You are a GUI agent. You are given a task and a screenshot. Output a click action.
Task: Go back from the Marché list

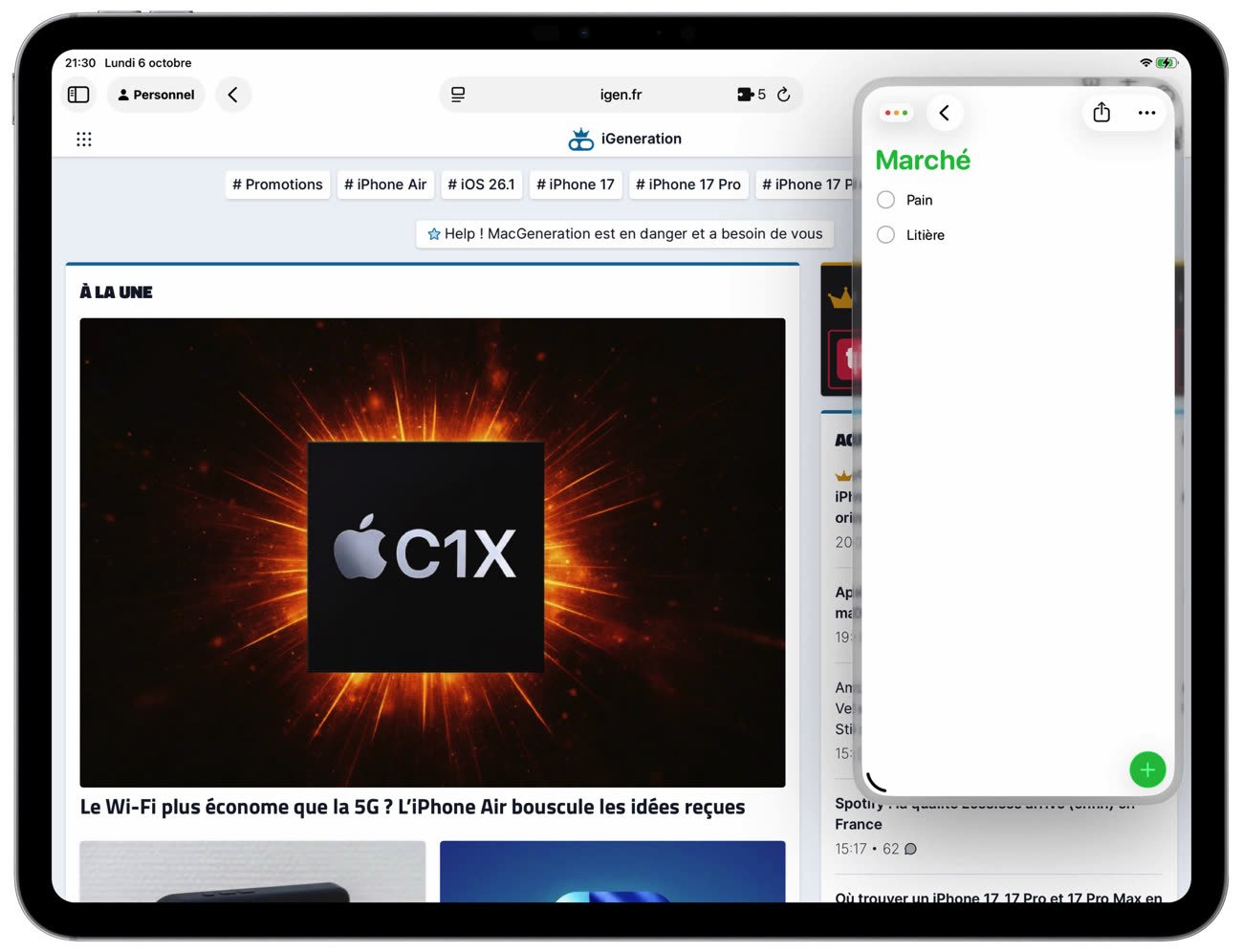pos(944,113)
